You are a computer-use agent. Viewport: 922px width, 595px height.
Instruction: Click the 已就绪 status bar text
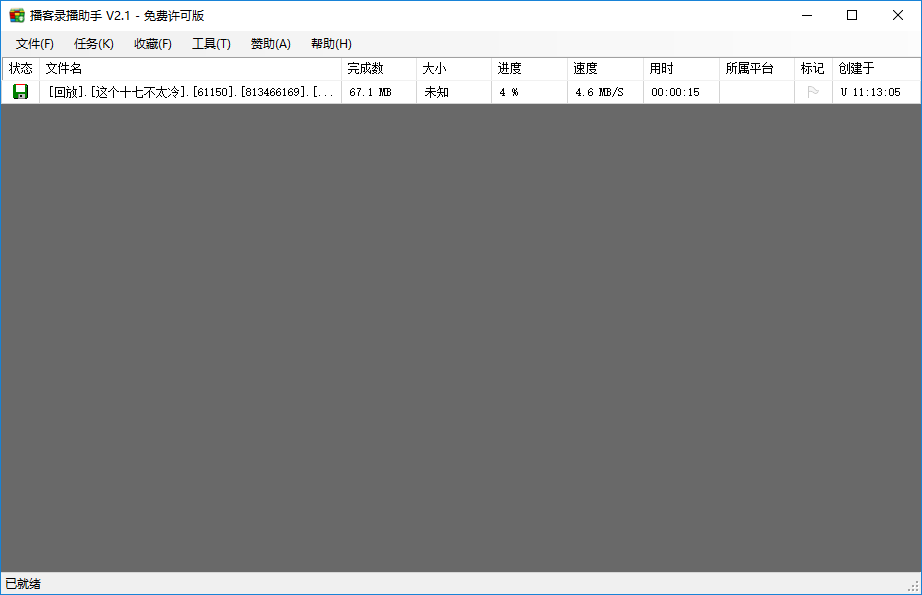[x=23, y=584]
